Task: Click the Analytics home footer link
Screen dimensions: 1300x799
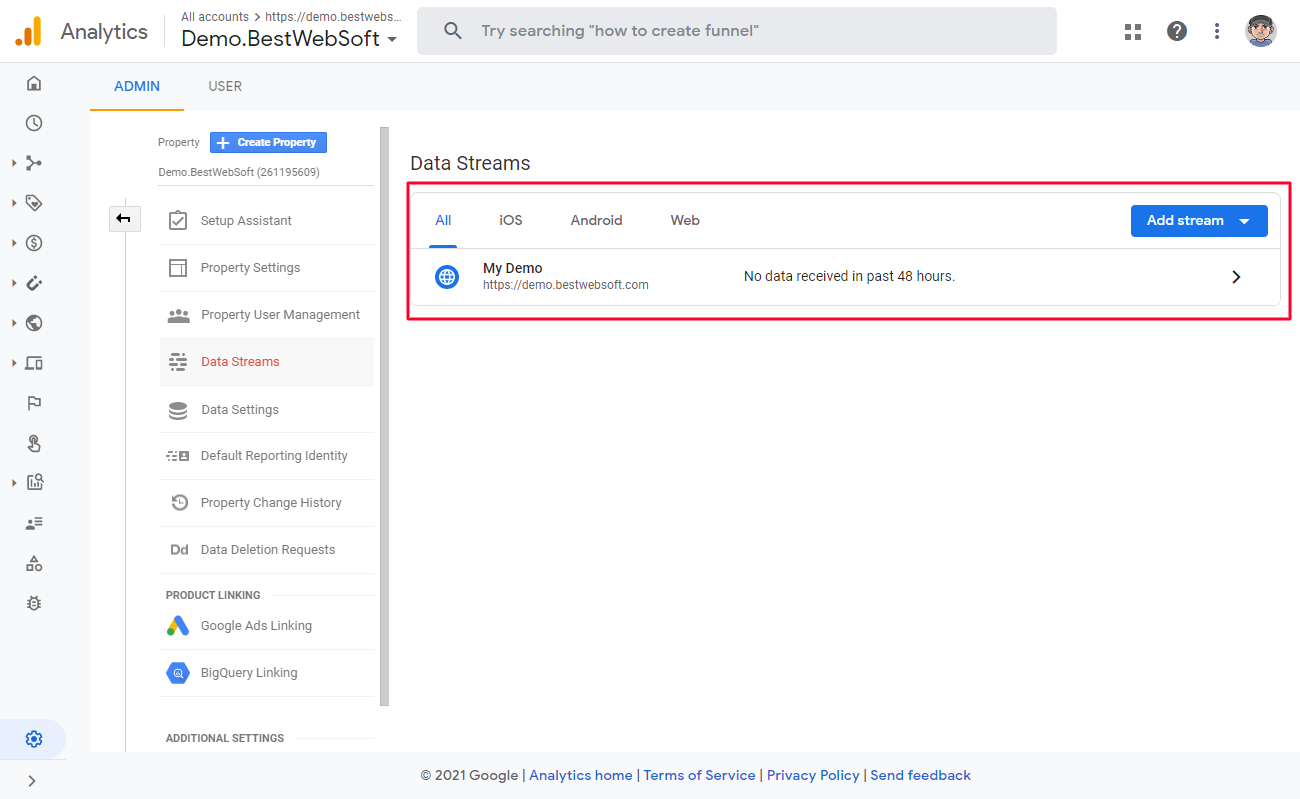Action: tap(581, 775)
